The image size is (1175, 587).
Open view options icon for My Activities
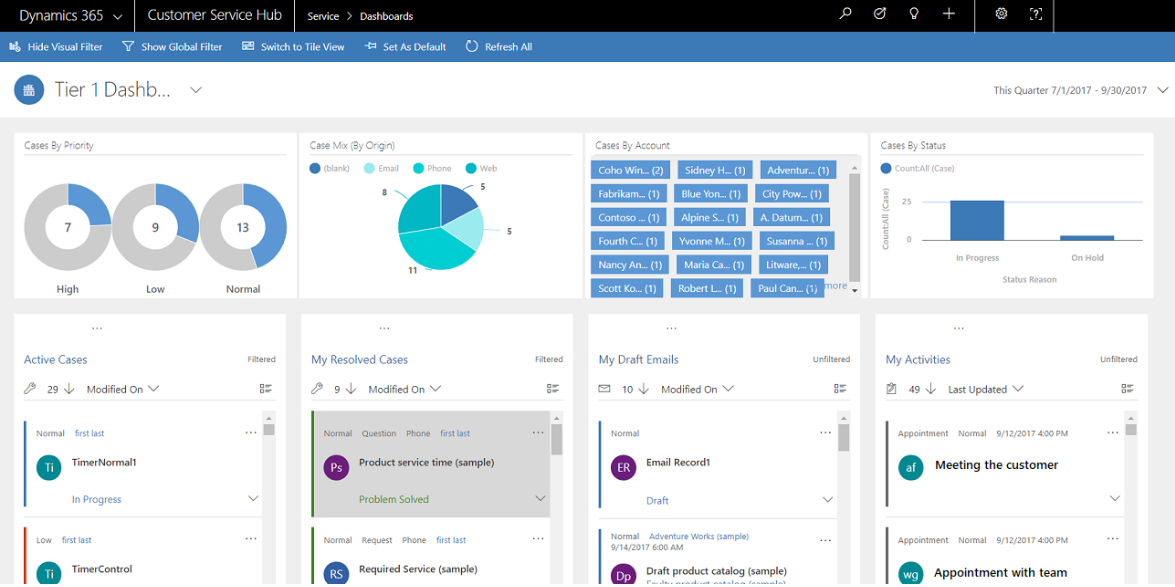pos(1129,388)
